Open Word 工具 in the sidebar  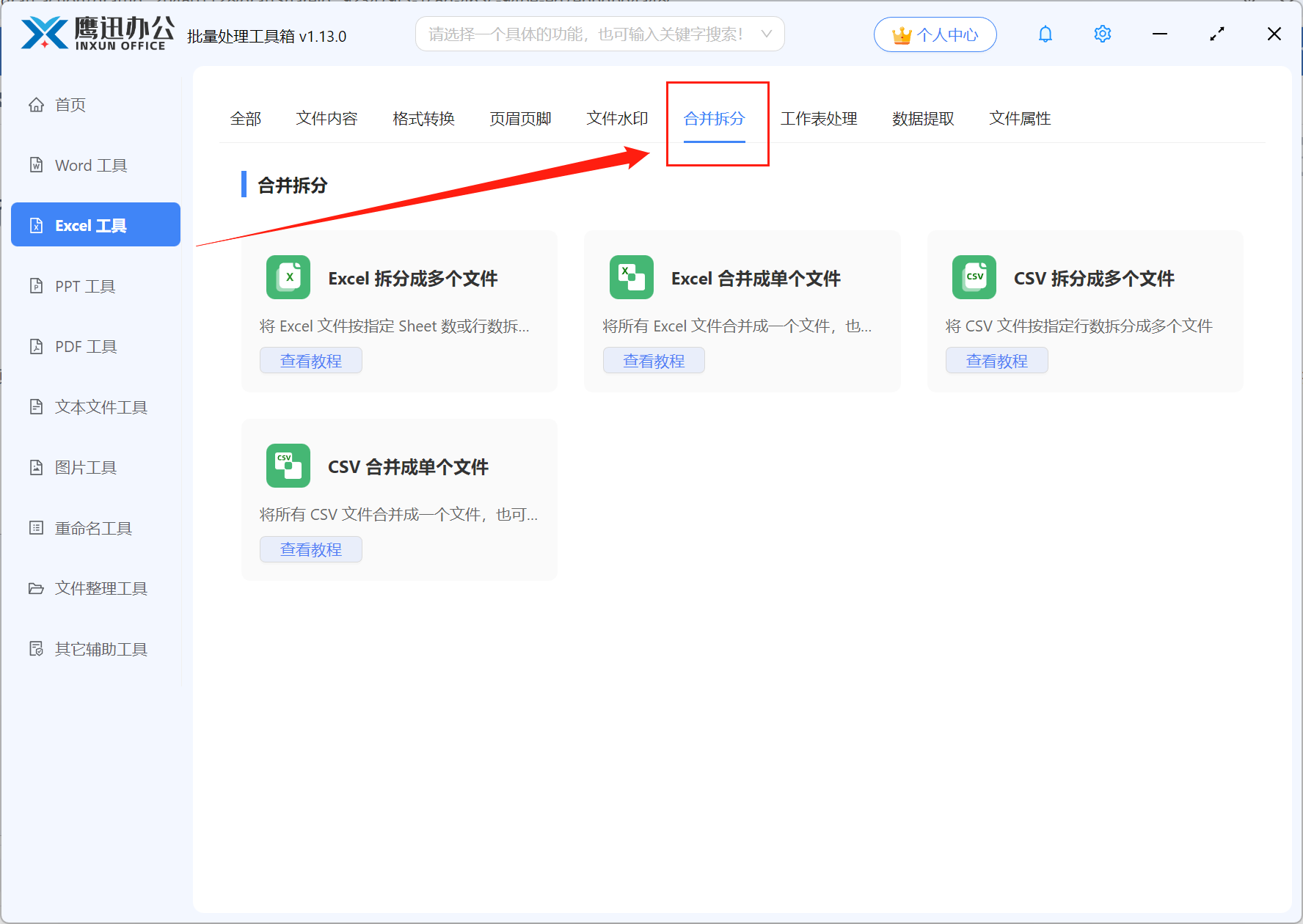[x=91, y=166]
